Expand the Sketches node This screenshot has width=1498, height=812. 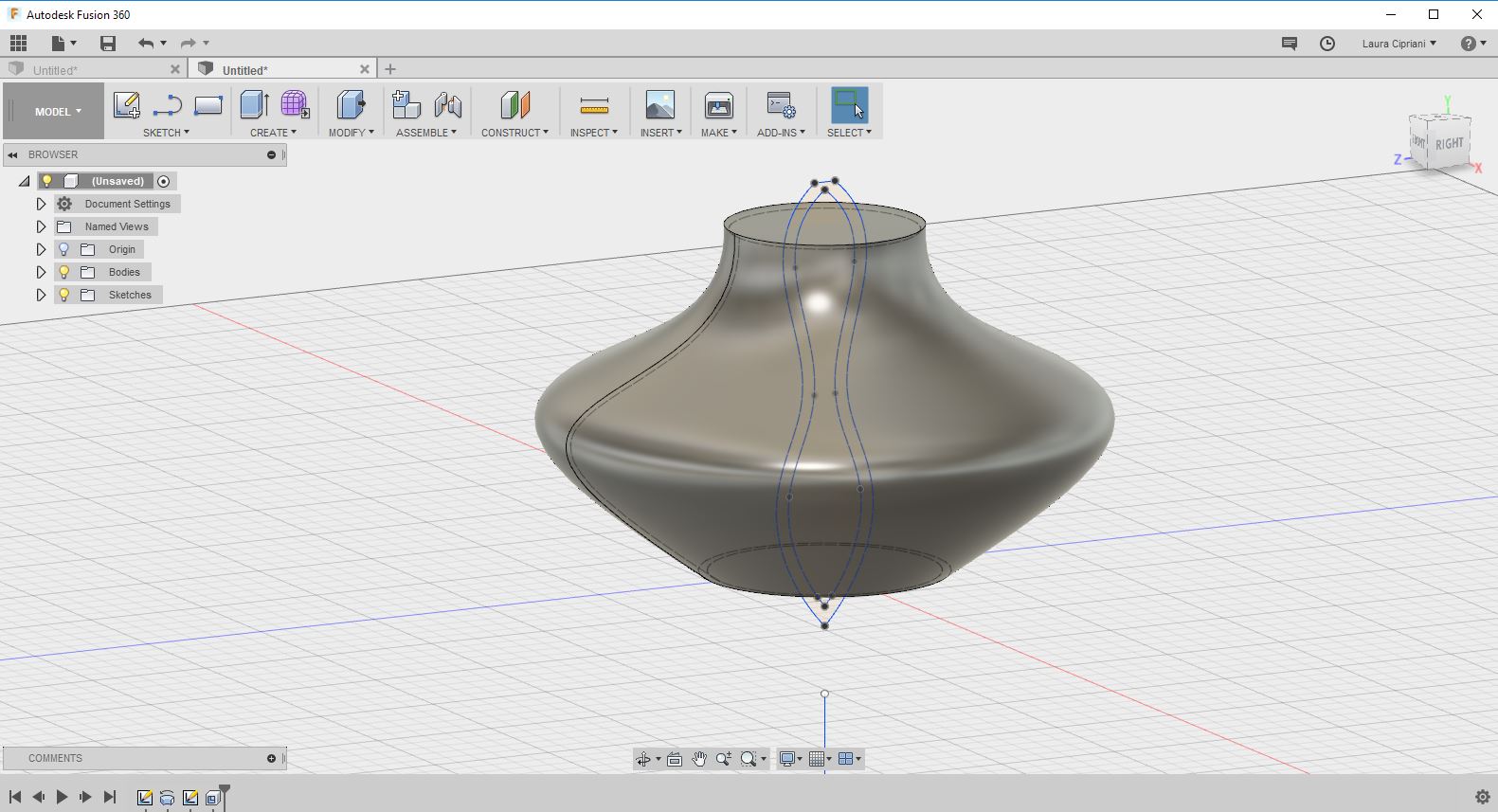tap(41, 295)
